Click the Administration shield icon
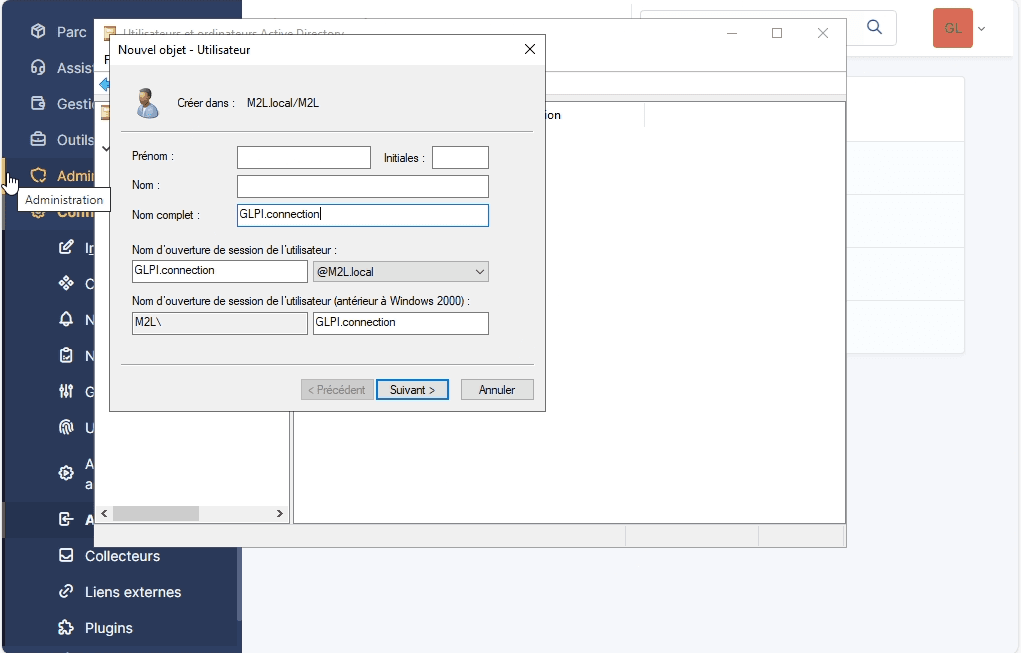Screen dimensions: 1021x653 coord(39,175)
